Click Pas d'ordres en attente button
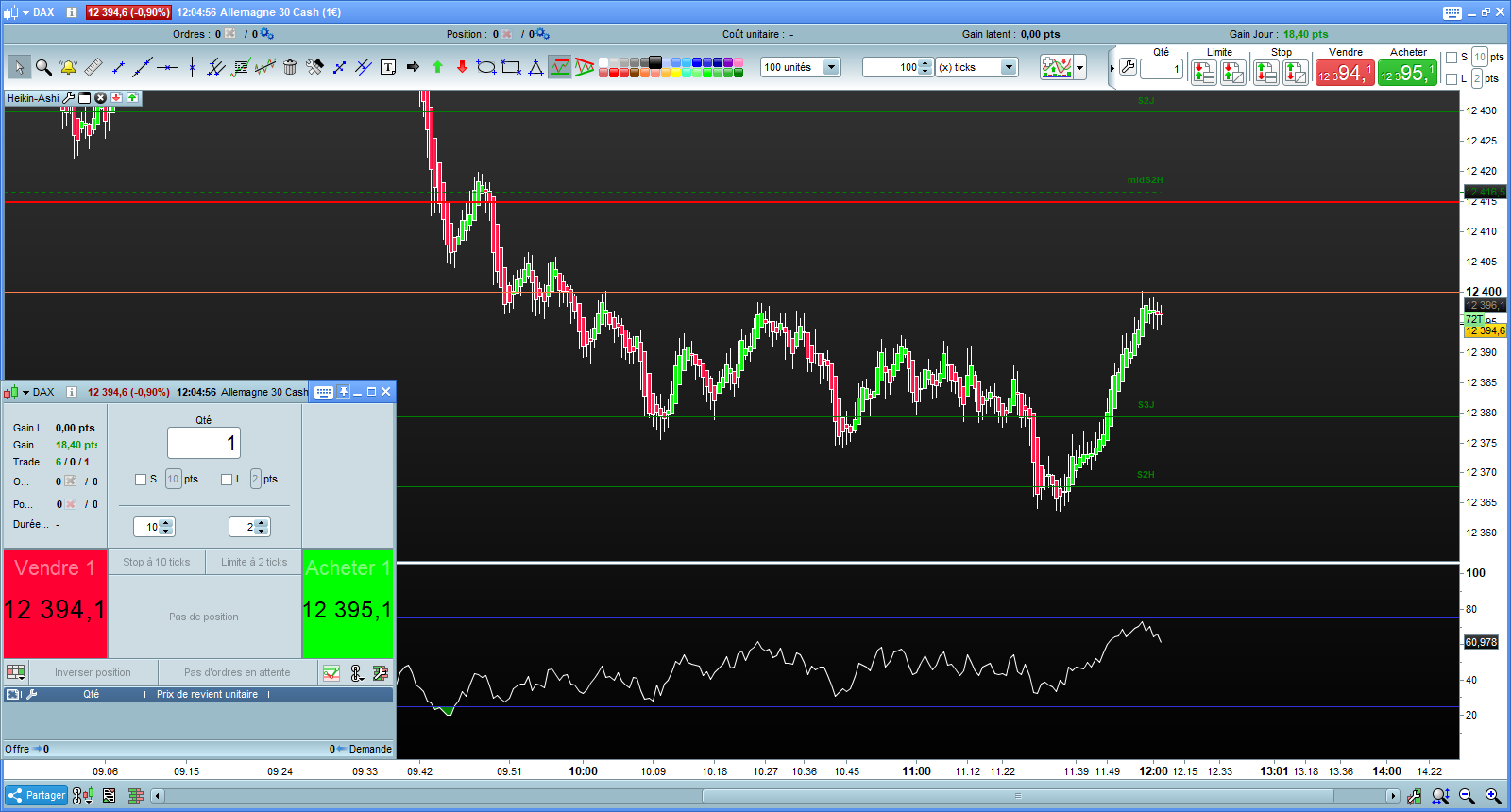 [x=237, y=672]
